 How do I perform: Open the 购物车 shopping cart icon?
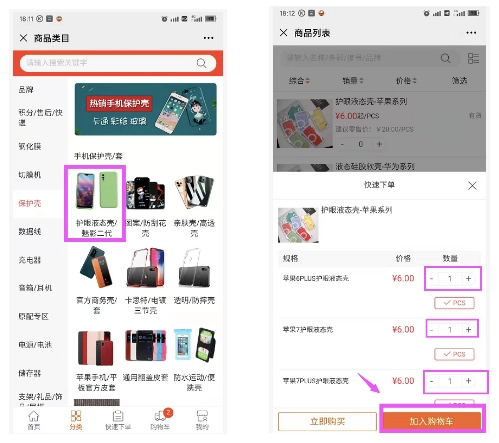pos(160,420)
